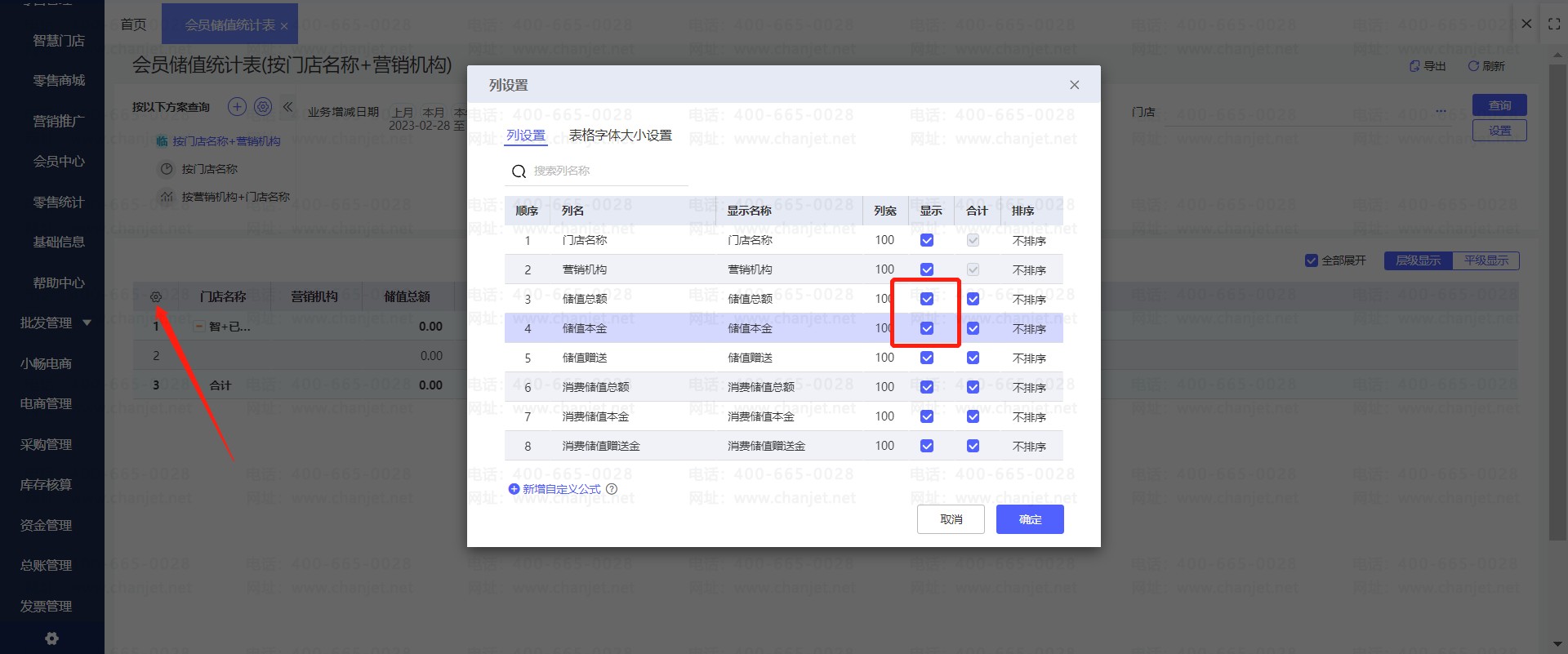The image size is (1568, 654).
Task: Change 排序 for 消费储值本金 row
Action: click(1029, 417)
